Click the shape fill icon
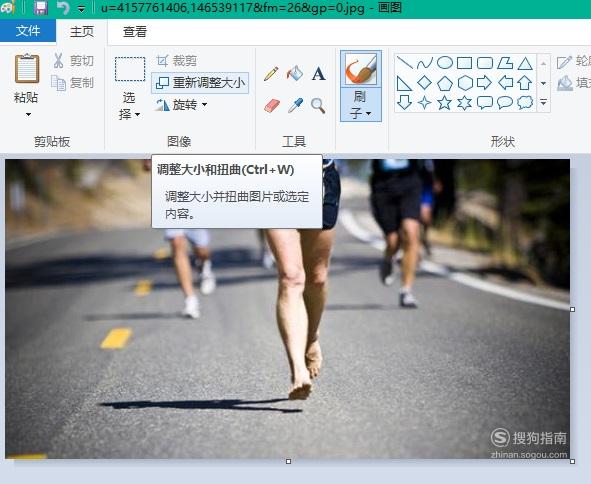This screenshot has width=591, height=484. click(x=565, y=84)
